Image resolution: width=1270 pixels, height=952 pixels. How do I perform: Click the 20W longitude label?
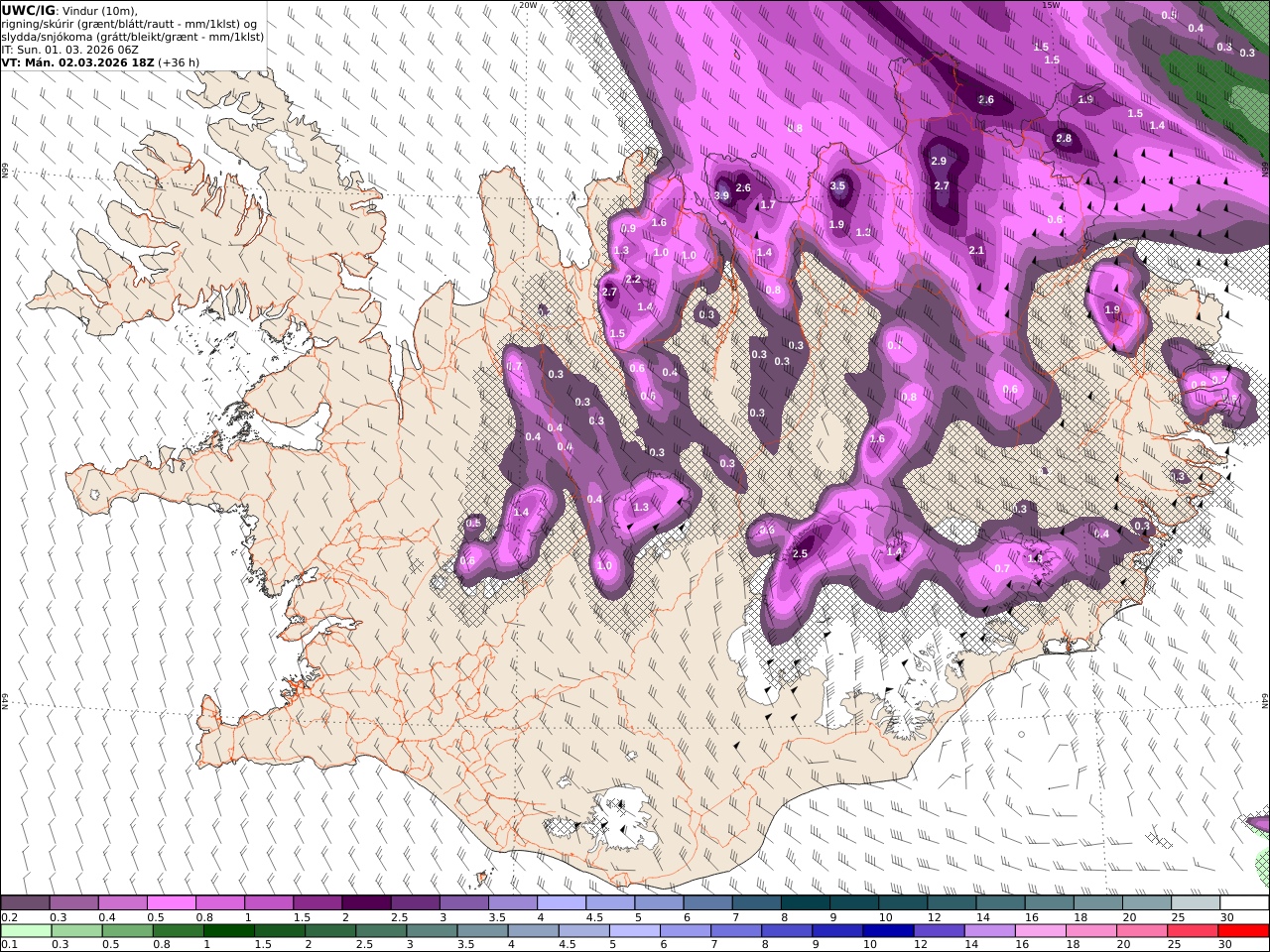pyautogui.click(x=528, y=5)
